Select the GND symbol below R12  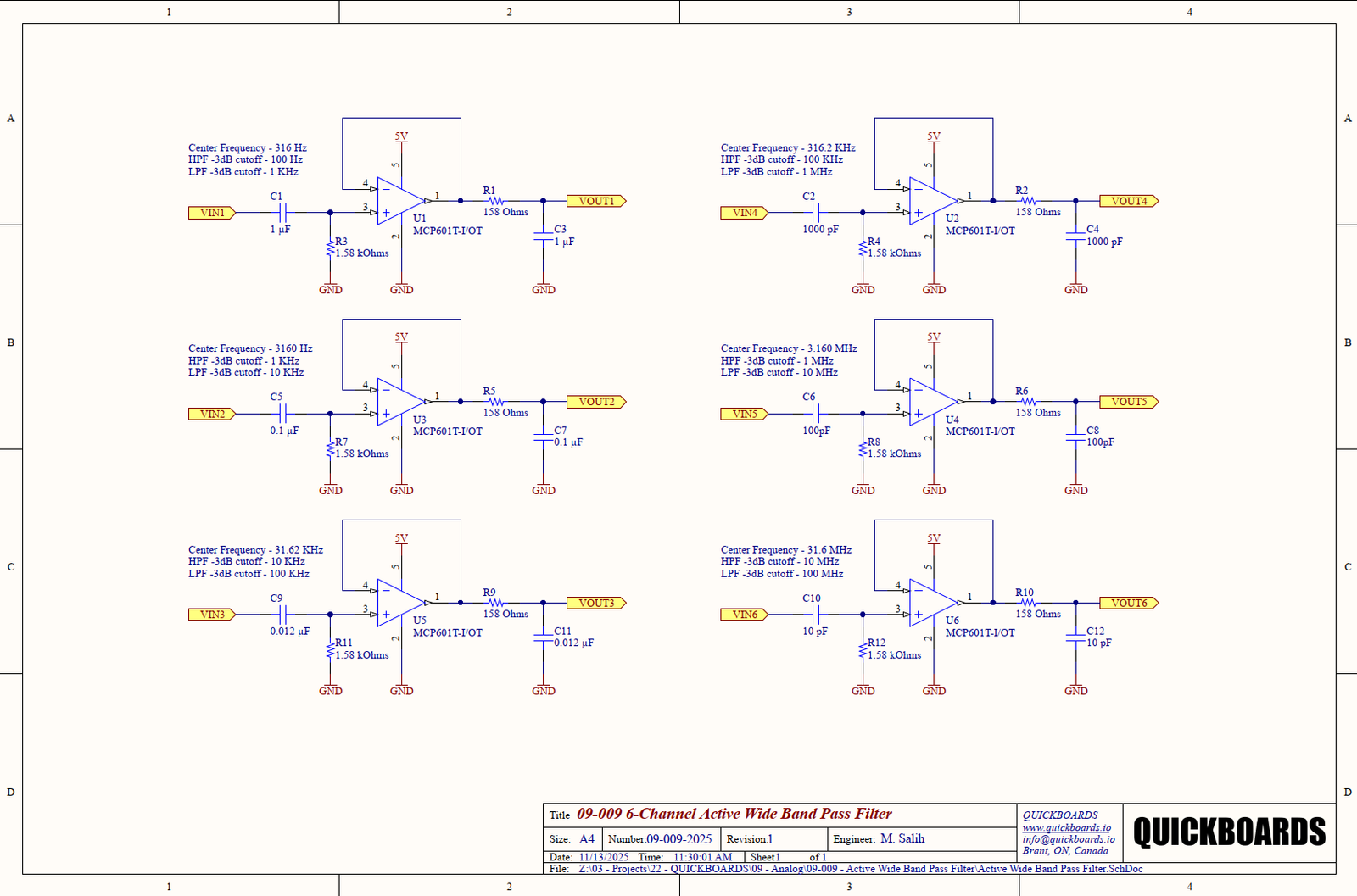pos(863,688)
